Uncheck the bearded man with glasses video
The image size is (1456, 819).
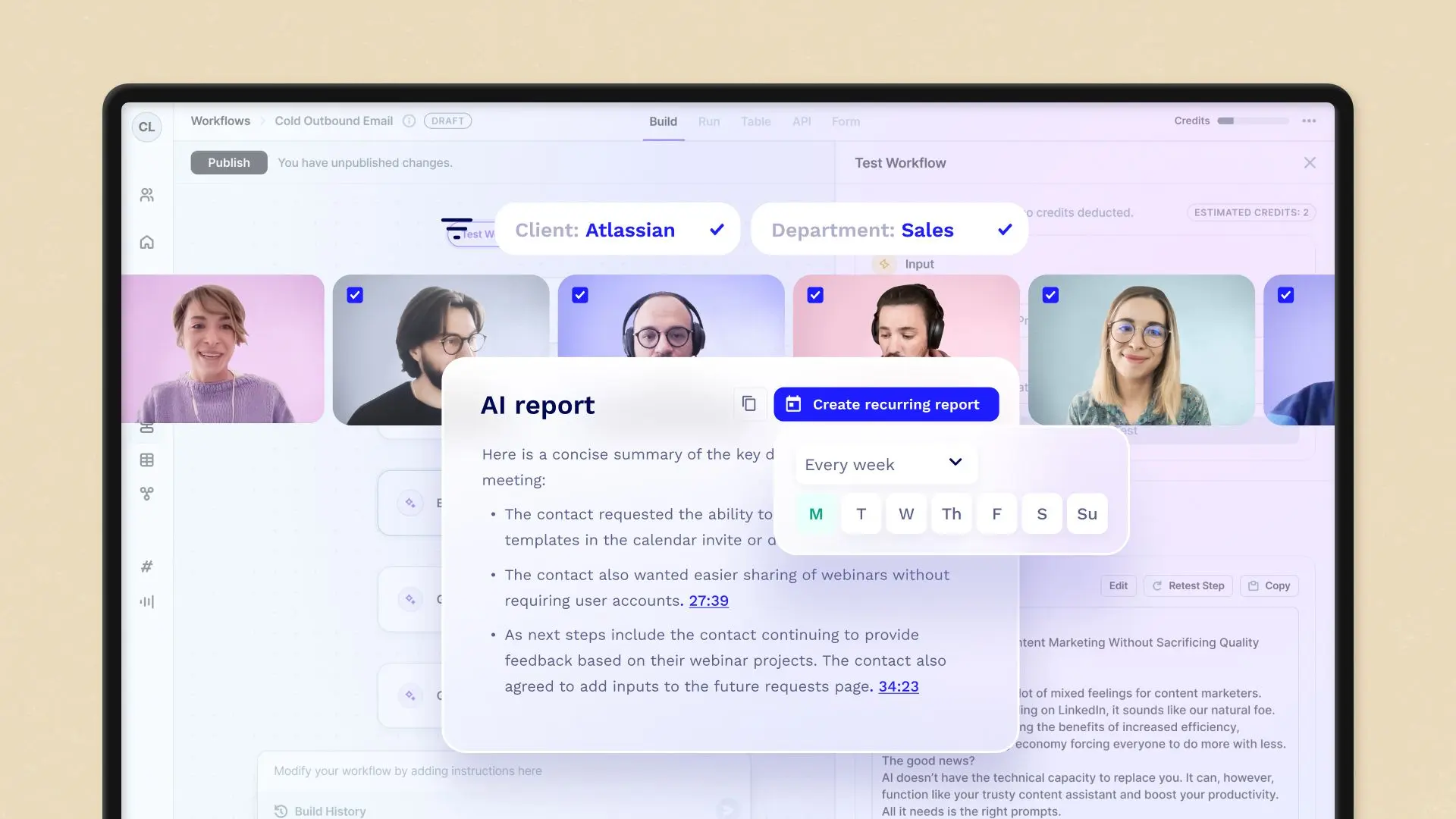[355, 296]
